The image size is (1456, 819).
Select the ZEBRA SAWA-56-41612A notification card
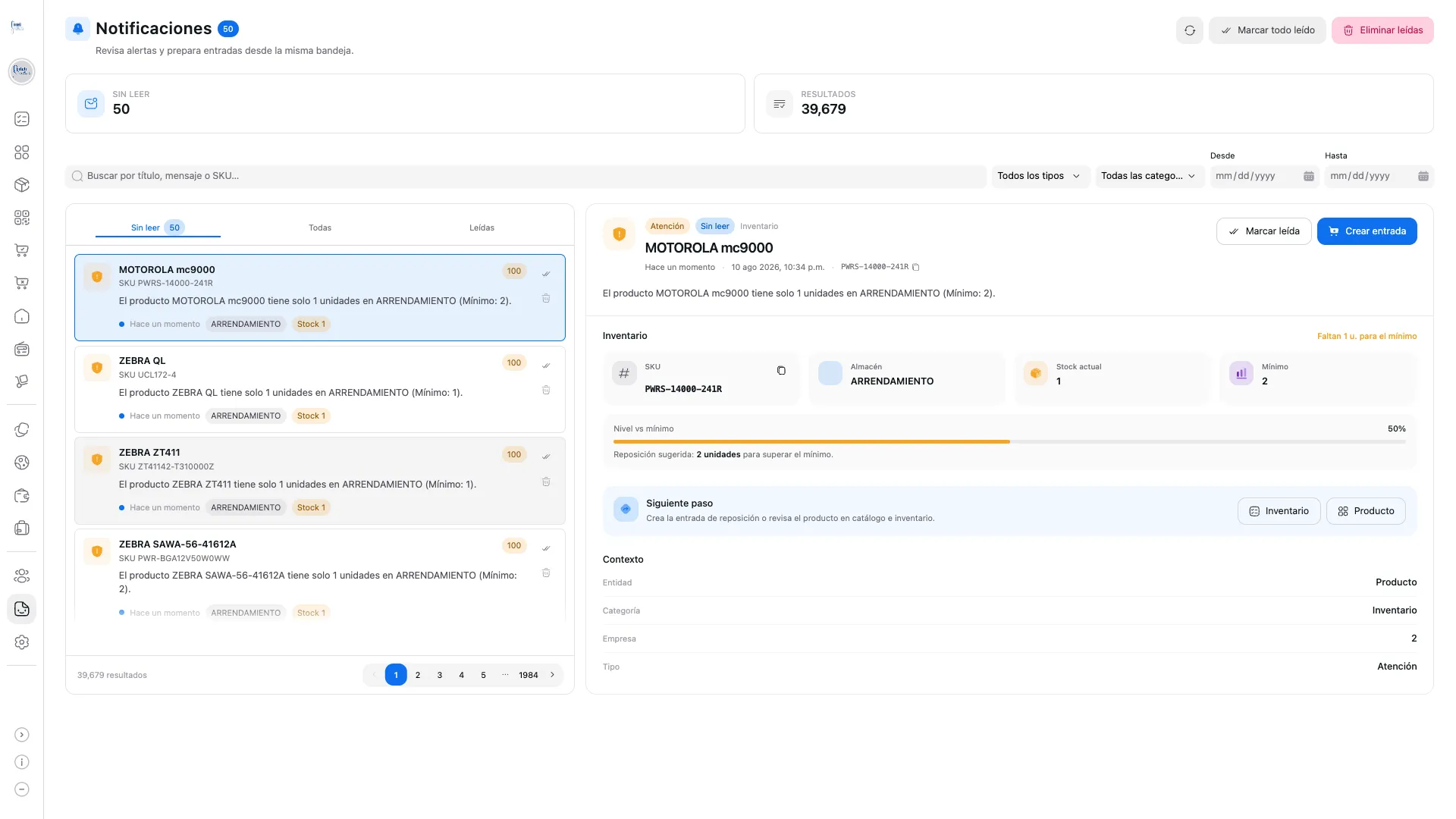320,575
